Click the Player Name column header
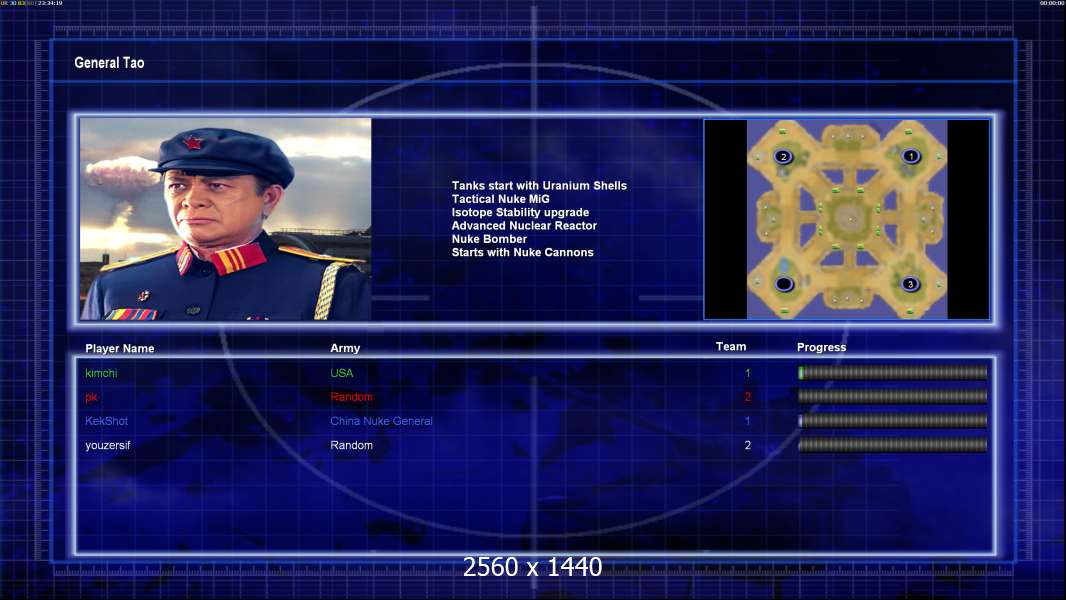1066x600 pixels. [120, 348]
